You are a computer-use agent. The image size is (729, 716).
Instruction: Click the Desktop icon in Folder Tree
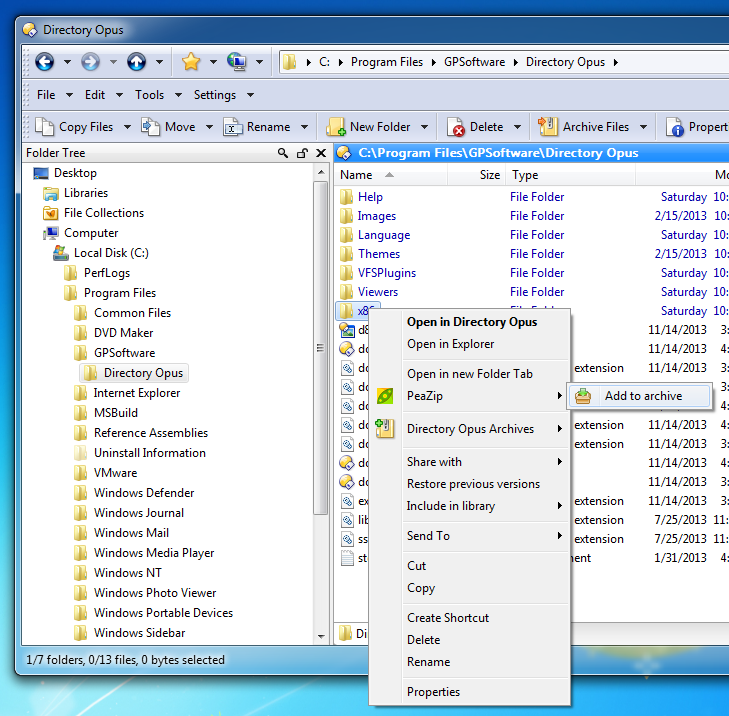[x=41, y=173]
